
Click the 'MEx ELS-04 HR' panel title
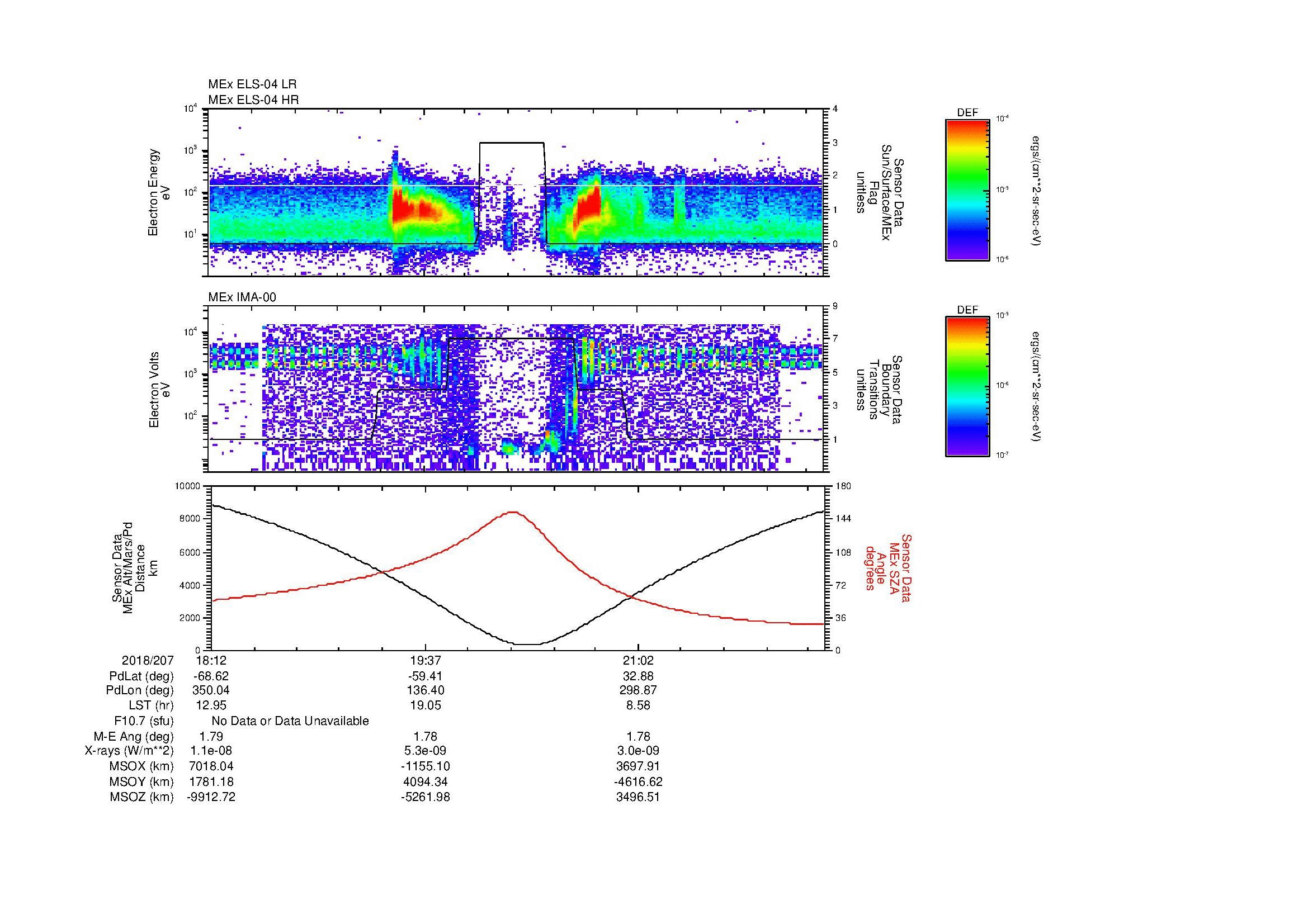tap(253, 99)
